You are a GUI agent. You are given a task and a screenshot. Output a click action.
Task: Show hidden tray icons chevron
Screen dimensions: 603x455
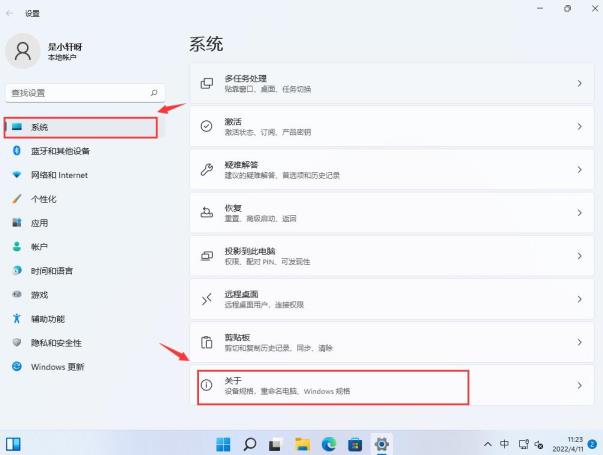[x=488, y=445]
